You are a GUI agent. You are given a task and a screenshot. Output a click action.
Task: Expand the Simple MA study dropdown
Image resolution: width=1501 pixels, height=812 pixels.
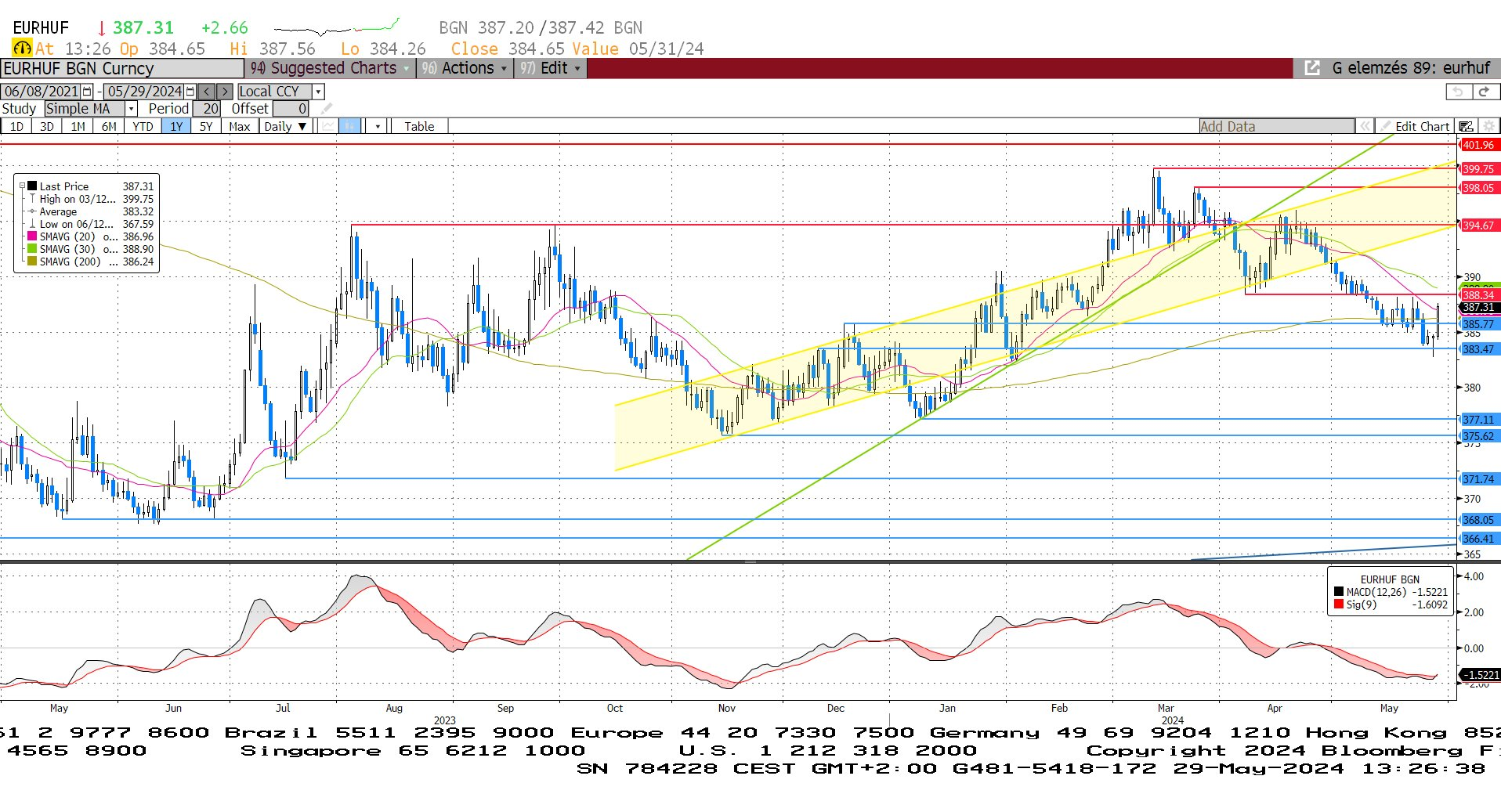point(132,109)
